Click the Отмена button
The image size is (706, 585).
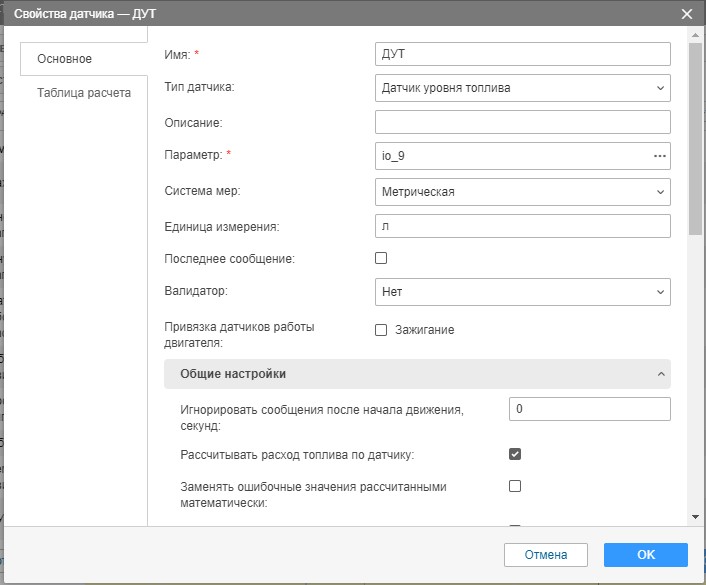tap(545, 555)
